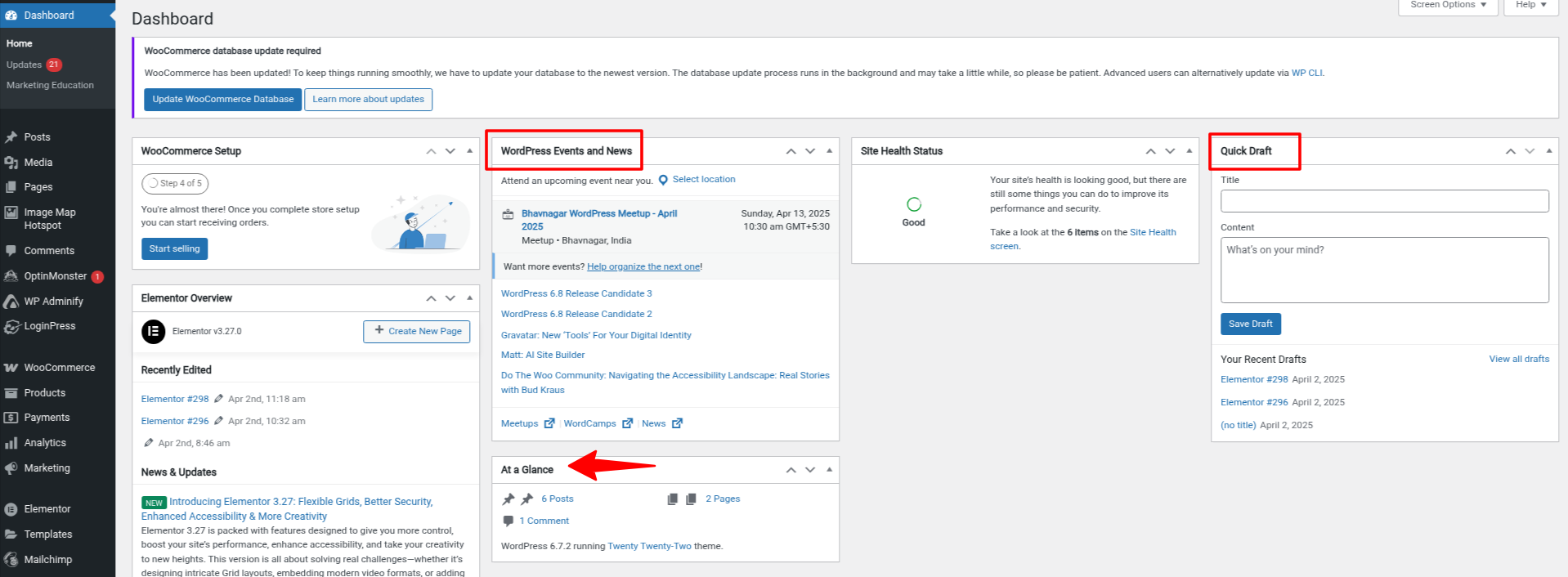1568x577 pixels.
Task: Open the 6 Posts link in At a Glance
Action: pos(558,499)
